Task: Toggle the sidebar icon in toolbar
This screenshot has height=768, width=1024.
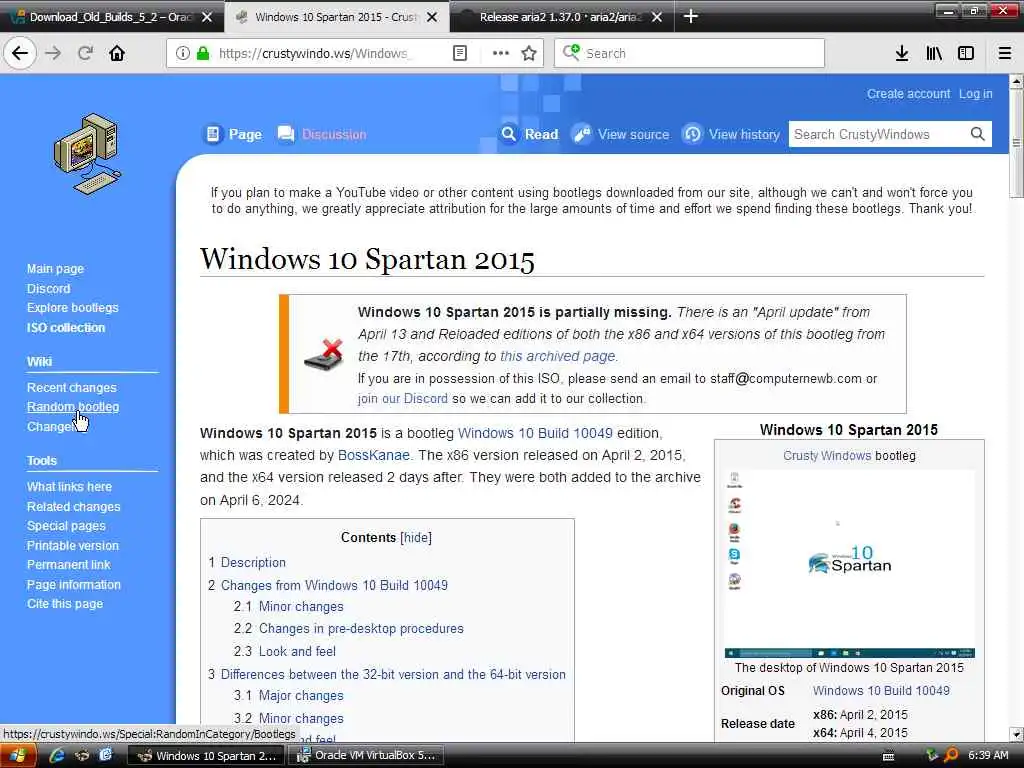Action: (x=966, y=54)
